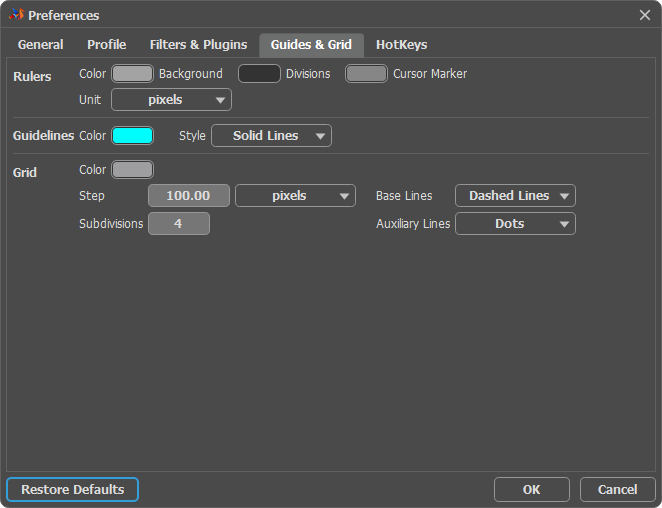Expand the Base Lines Dashed Lines dropdown
The height and width of the screenshot is (508, 662).
pyautogui.click(x=515, y=196)
